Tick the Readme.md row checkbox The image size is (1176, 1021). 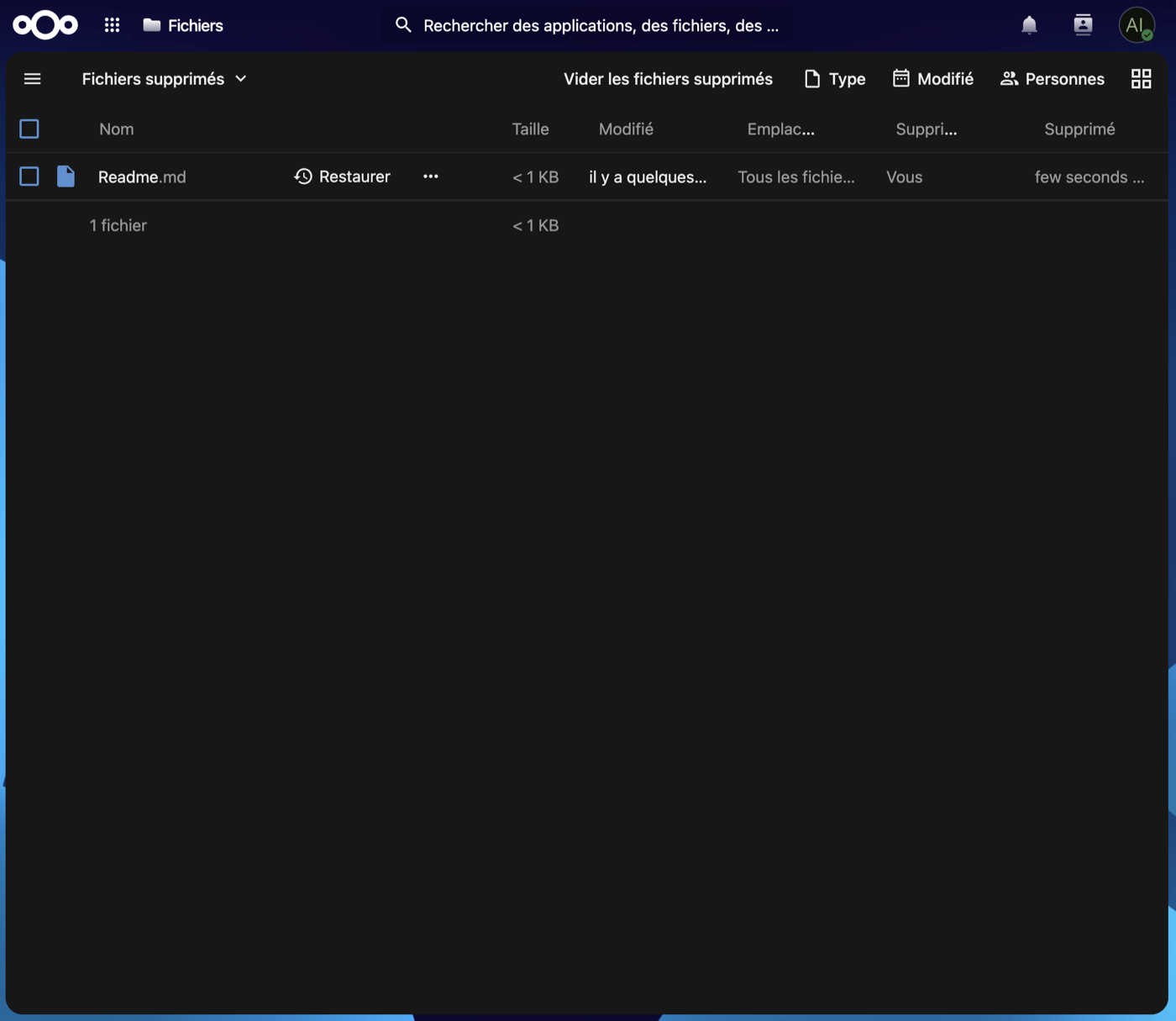[29, 176]
